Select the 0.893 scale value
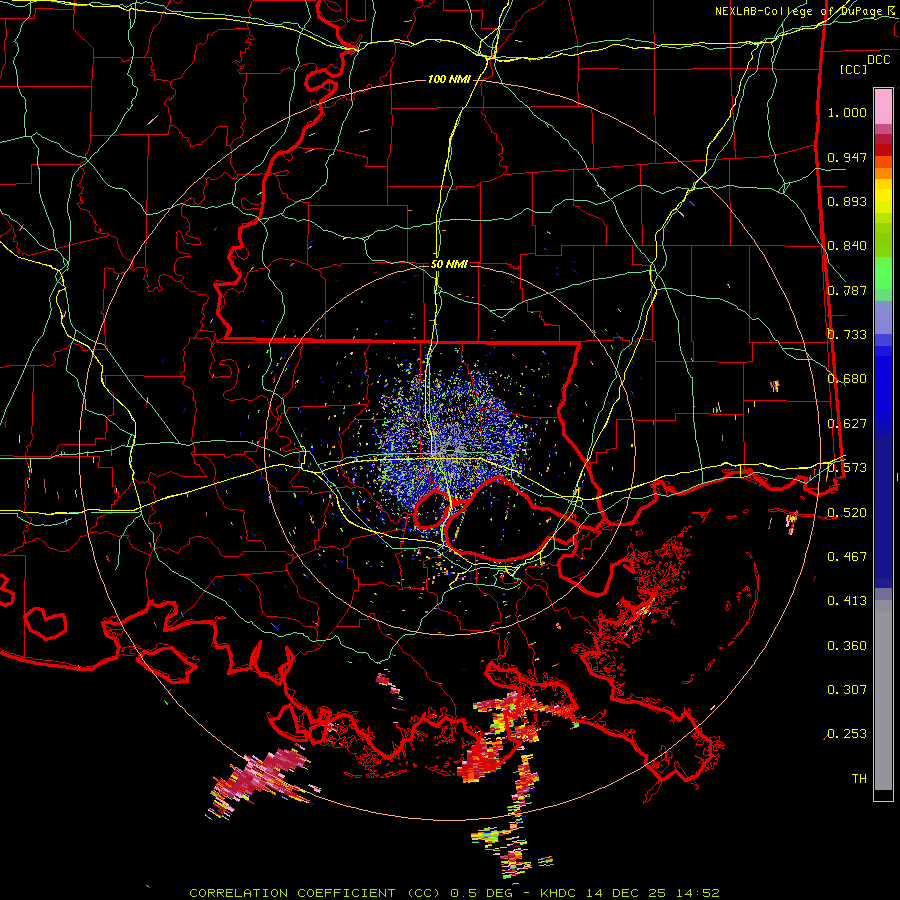This screenshot has width=900, height=900. click(847, 201)
